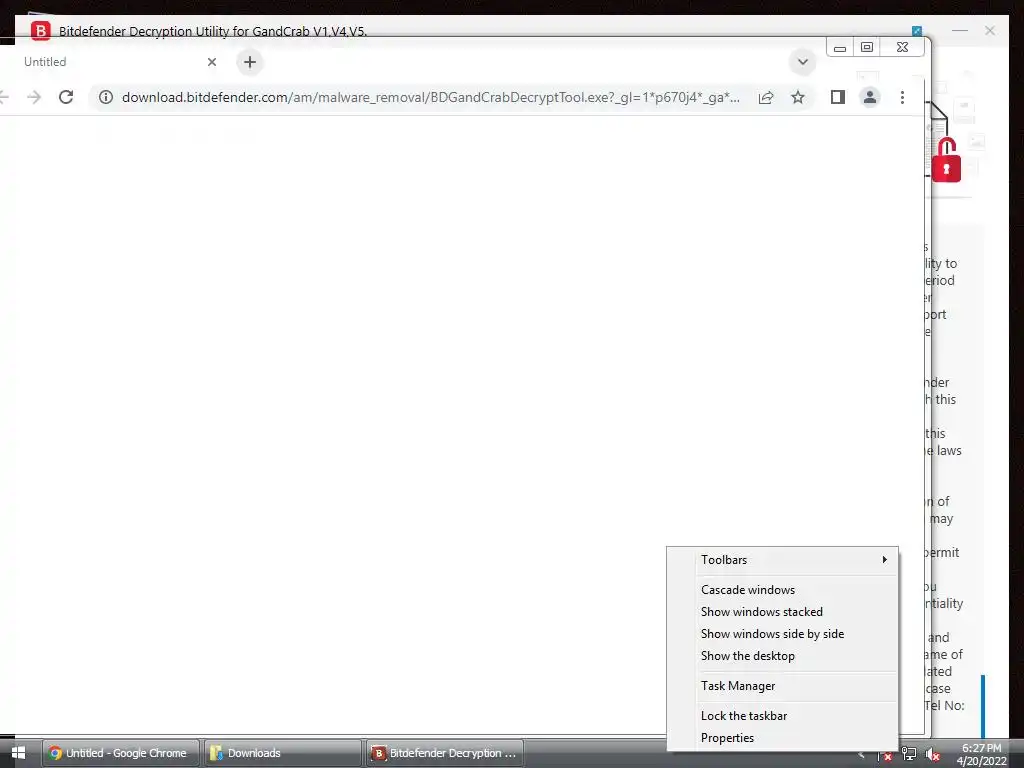Go forward in Chrome history
The width and height of the screenshot is (1024, 768).
coord(34,97)
